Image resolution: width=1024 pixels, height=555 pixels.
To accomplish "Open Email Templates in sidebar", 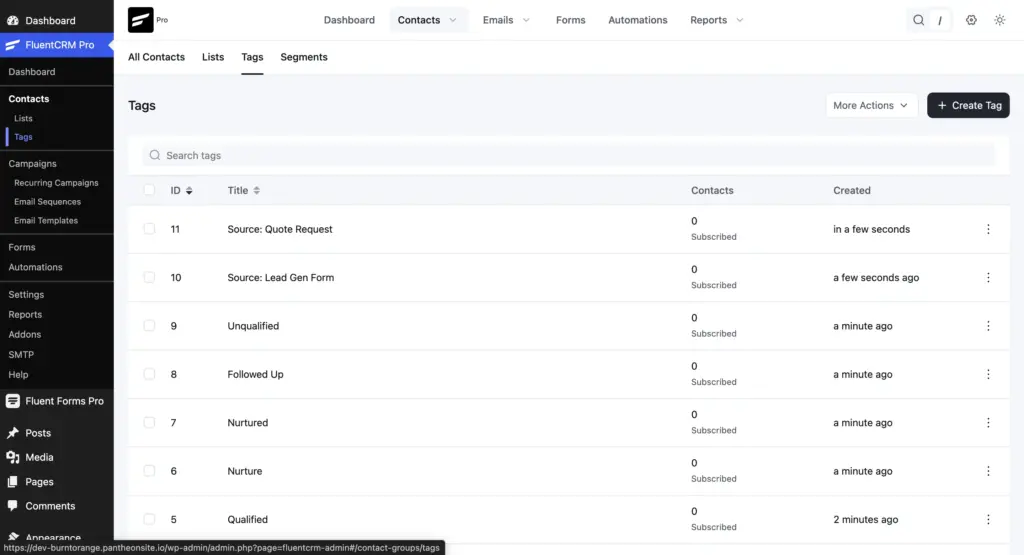I will 46,221.
